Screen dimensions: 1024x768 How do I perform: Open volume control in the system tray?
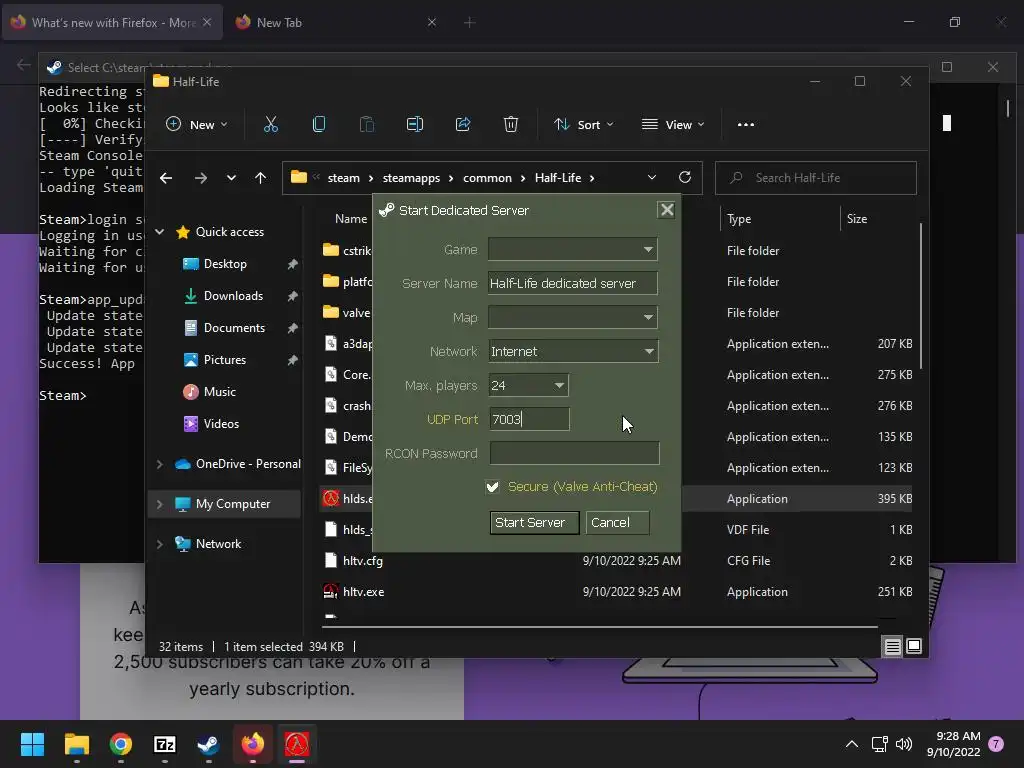click(x=904, y=744)
